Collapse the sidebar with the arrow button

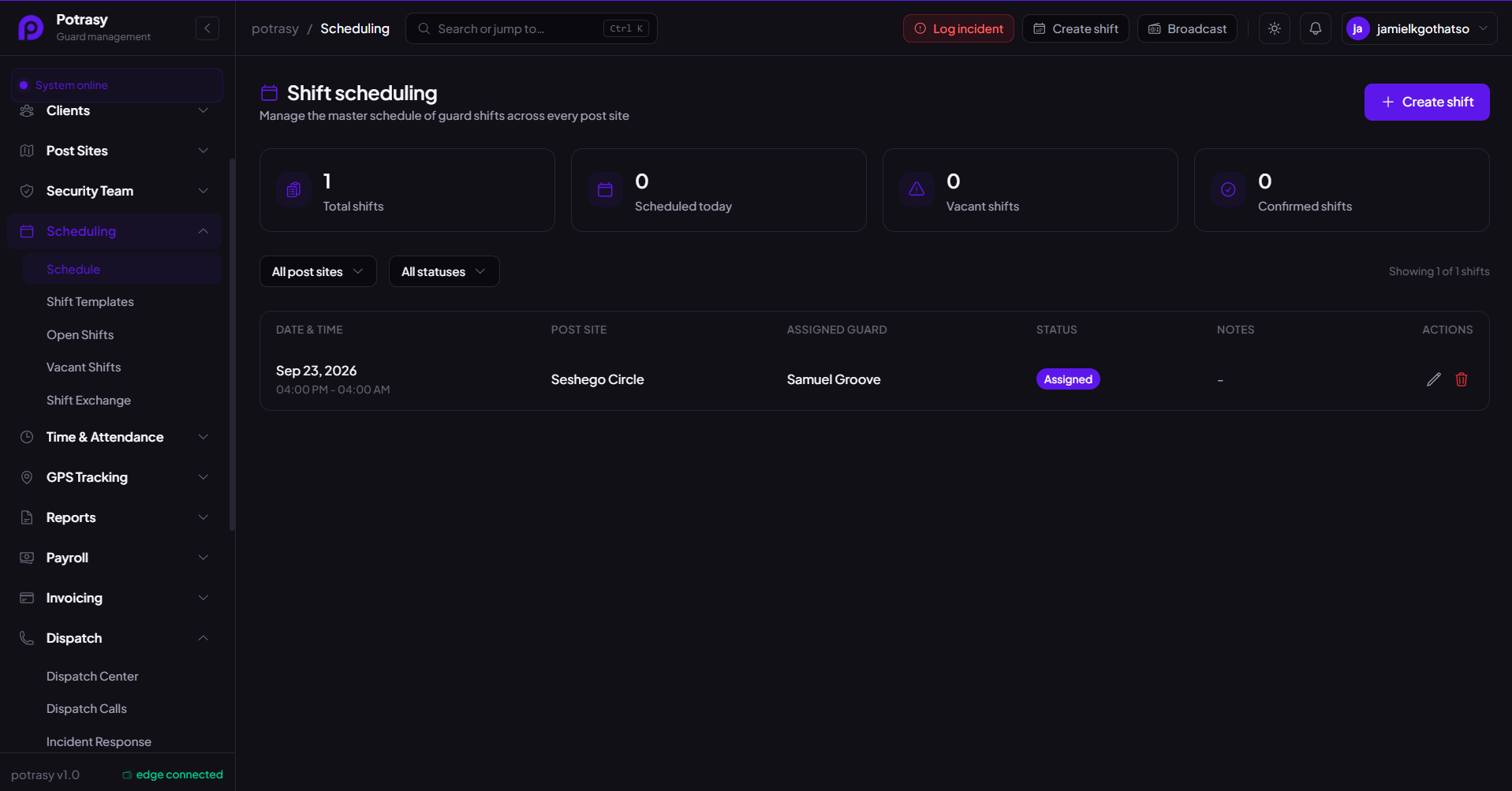tap(207, 28)
